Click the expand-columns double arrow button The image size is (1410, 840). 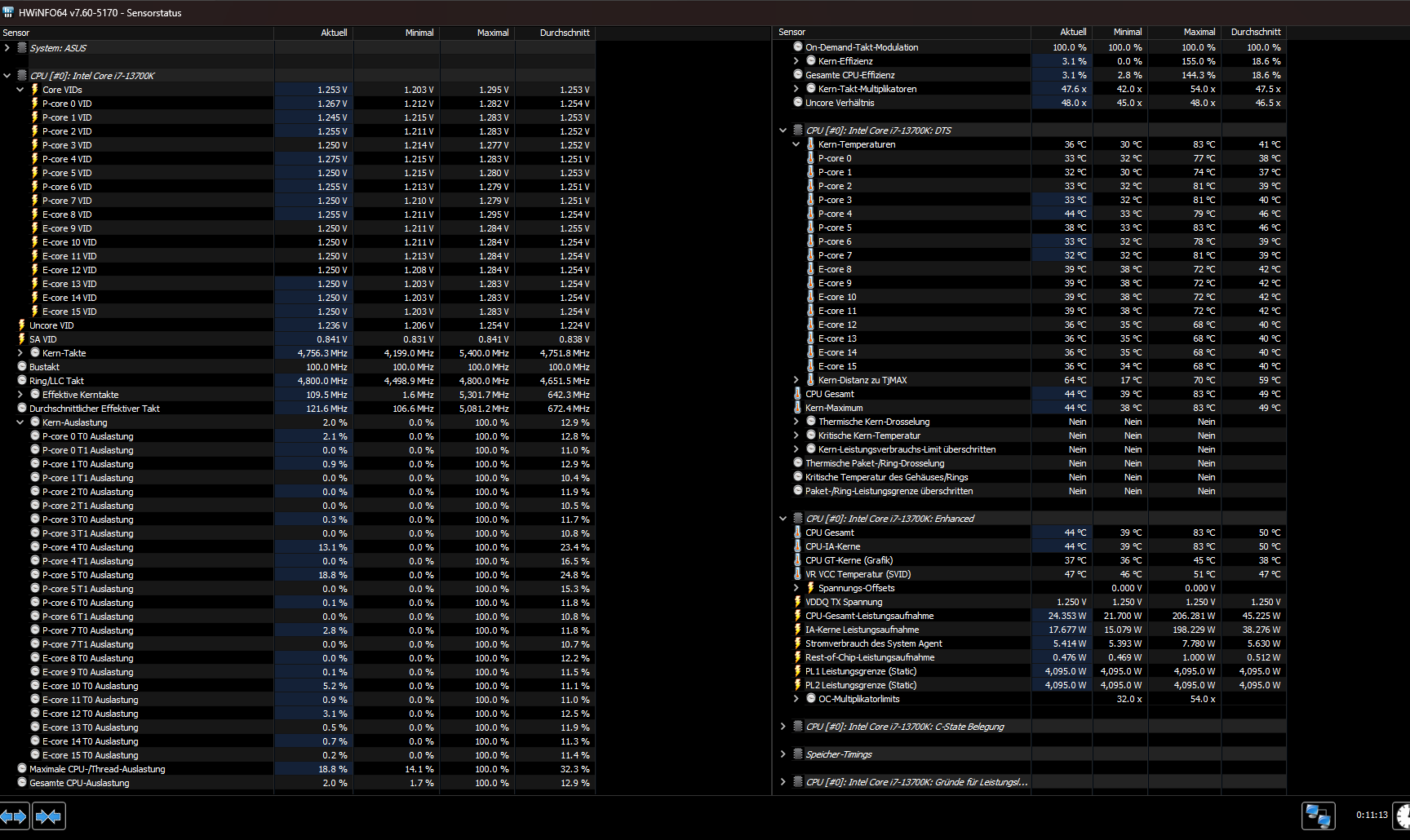[15, 816]
